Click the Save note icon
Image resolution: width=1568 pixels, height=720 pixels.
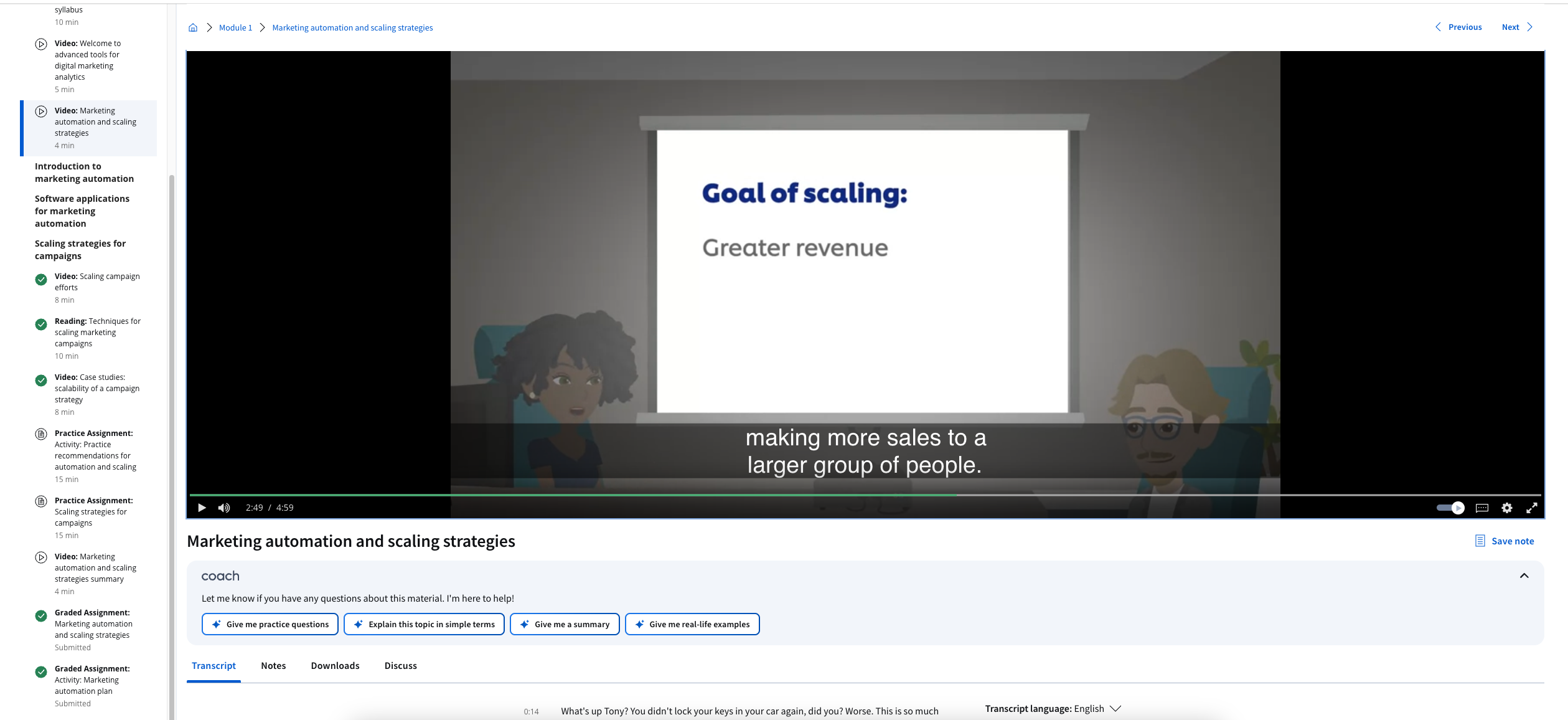tap(1480, 541)
